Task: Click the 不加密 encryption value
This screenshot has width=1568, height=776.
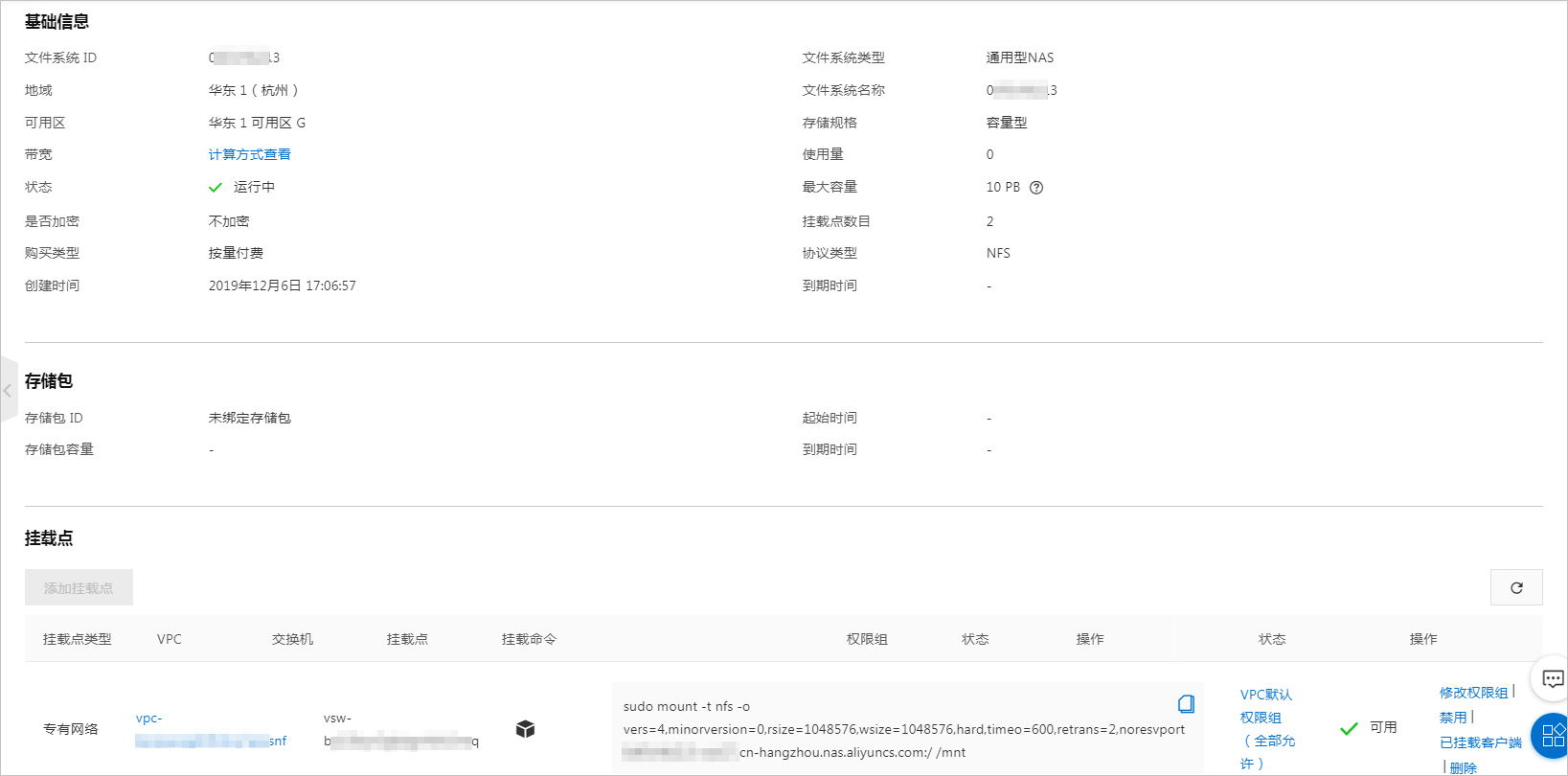Action: [229, 221]
